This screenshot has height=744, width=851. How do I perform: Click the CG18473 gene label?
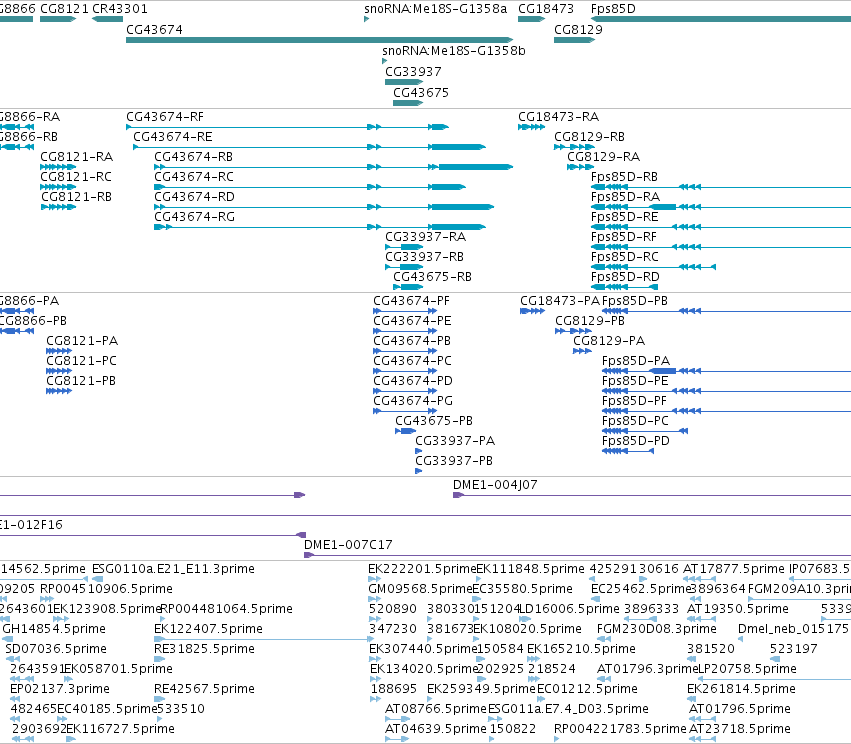(x=545, y=9)
